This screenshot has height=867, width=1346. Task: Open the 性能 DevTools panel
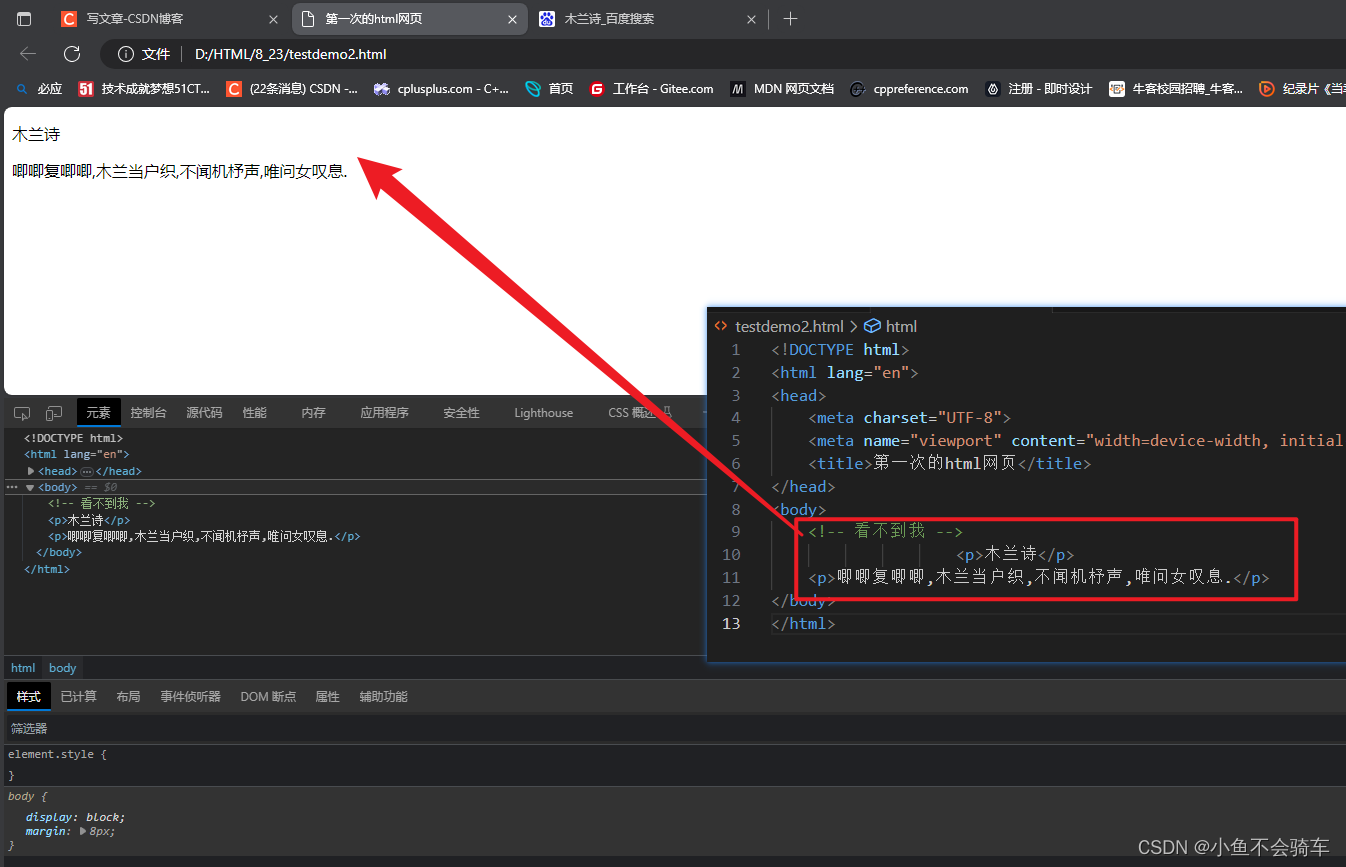tap(254, 413)
